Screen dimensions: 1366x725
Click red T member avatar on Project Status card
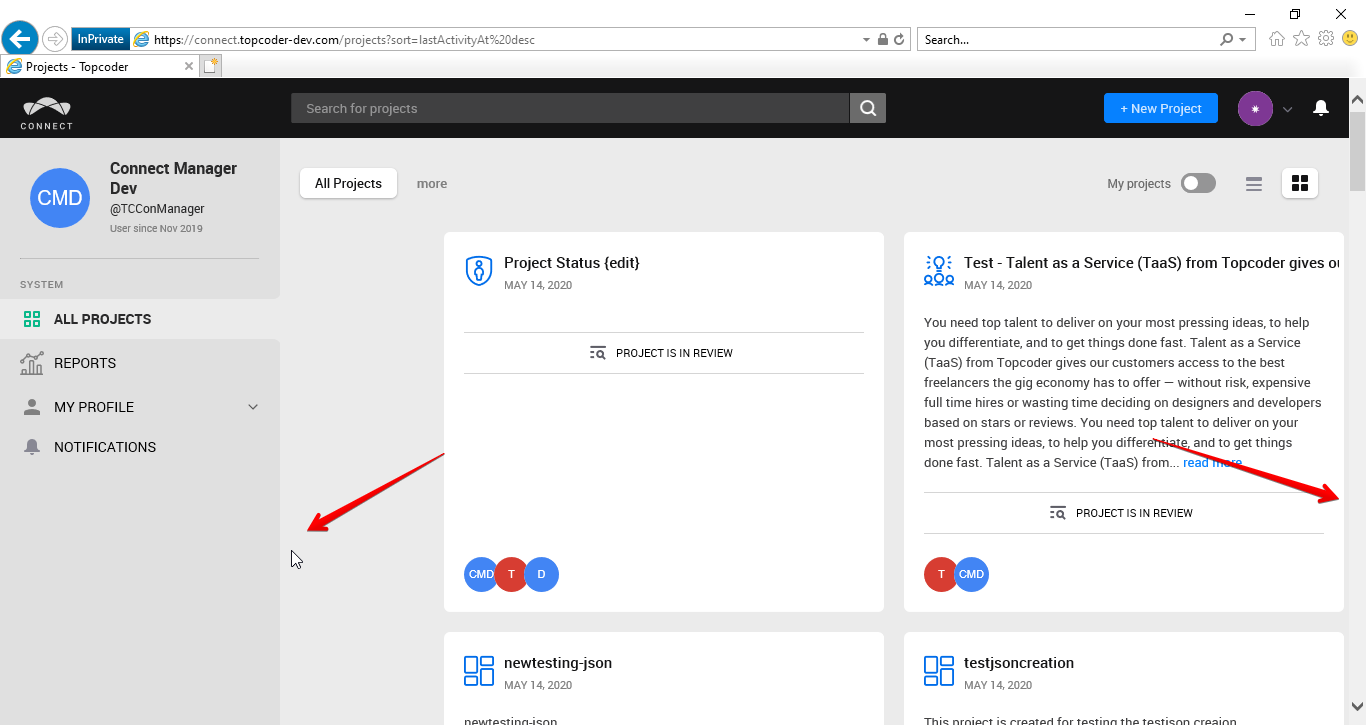point(511,574)
